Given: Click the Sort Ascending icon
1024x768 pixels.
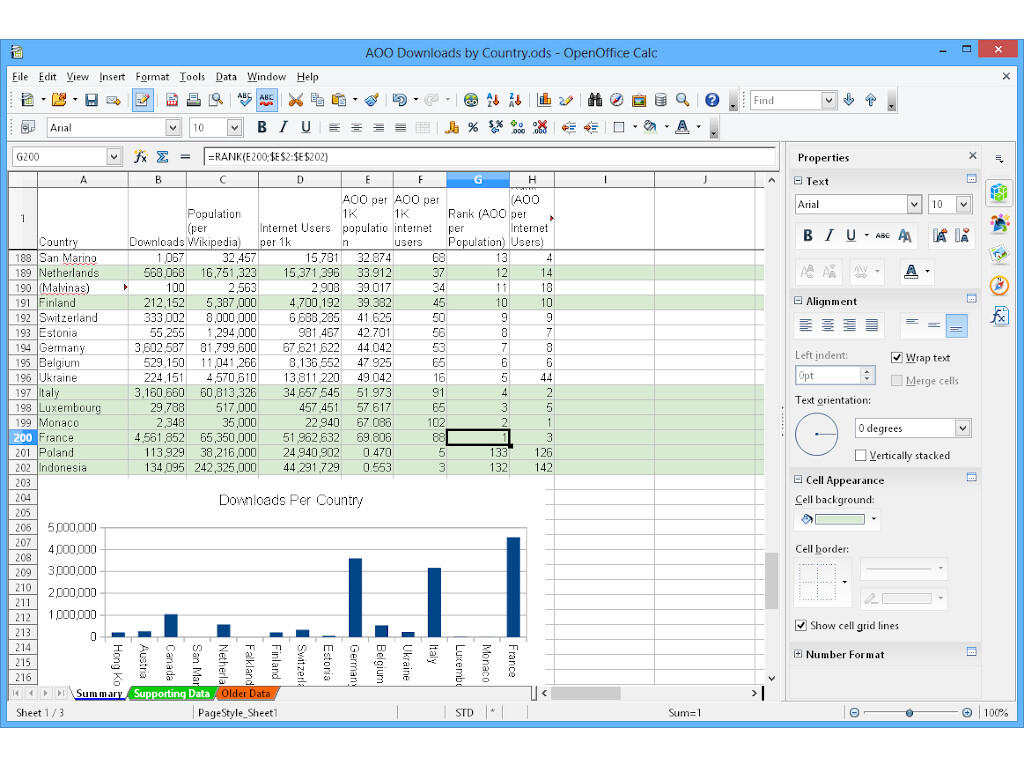Looking at the screenshot, I should tap(493, 100).
